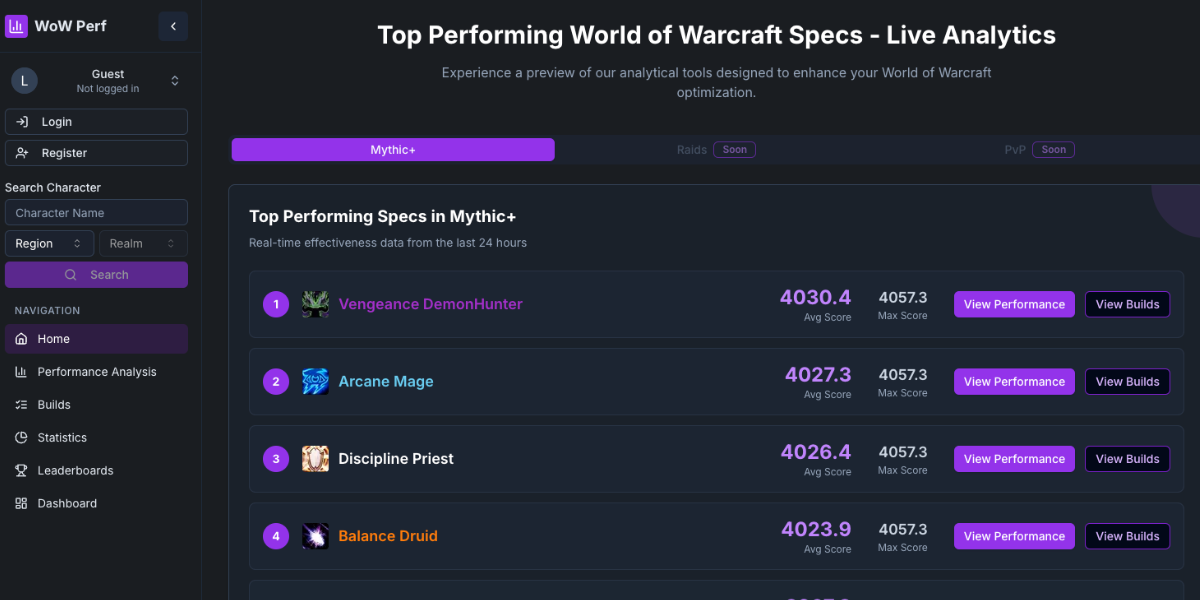Viewport: 1200px width, 600px height.
Task: Click the Arcane Mage spec icon
Action: point(315,381)
